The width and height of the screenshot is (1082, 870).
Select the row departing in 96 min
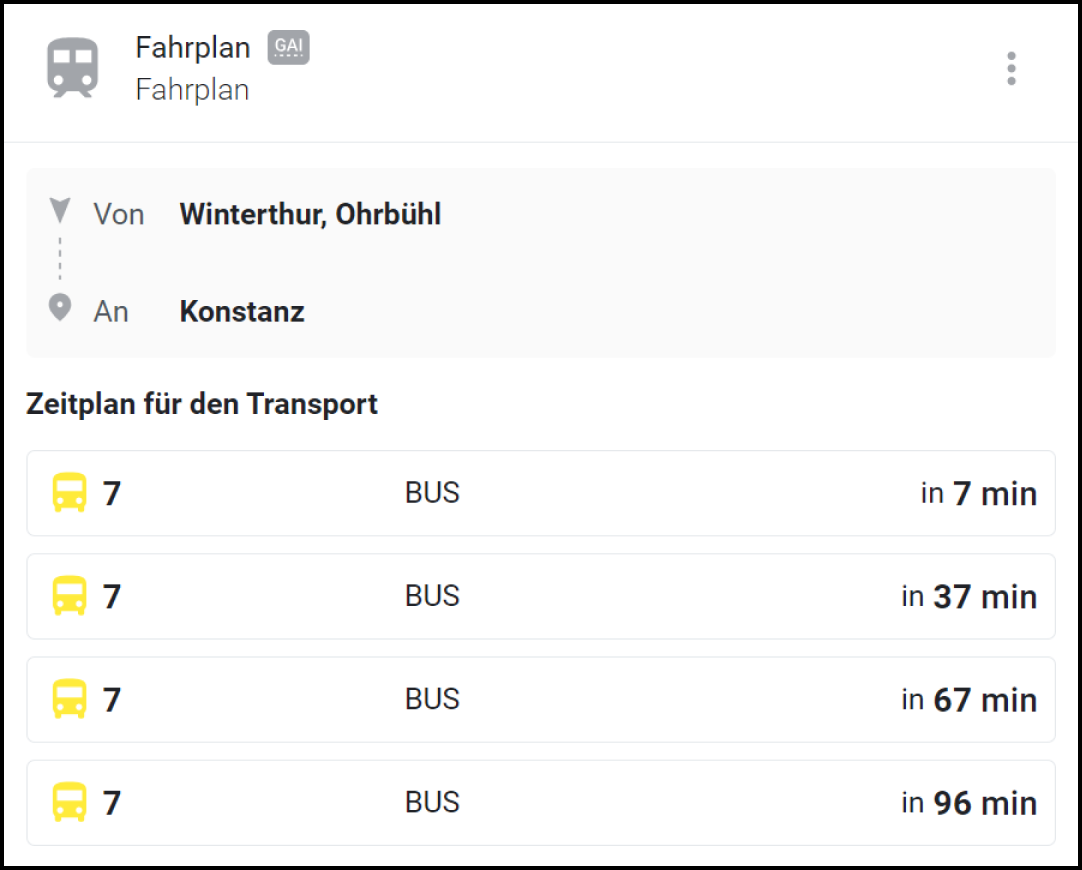(540, 802)
